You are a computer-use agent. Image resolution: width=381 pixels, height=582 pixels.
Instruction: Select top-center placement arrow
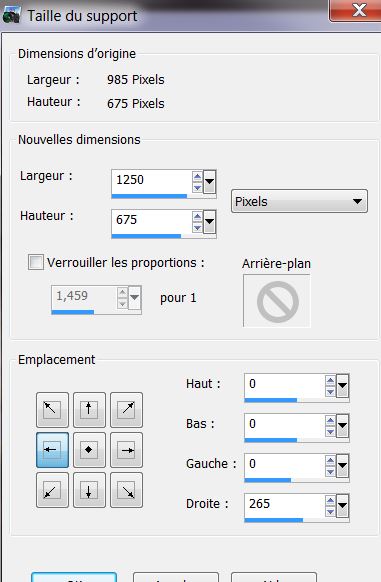pyautogui.click(x=89, y=410)
